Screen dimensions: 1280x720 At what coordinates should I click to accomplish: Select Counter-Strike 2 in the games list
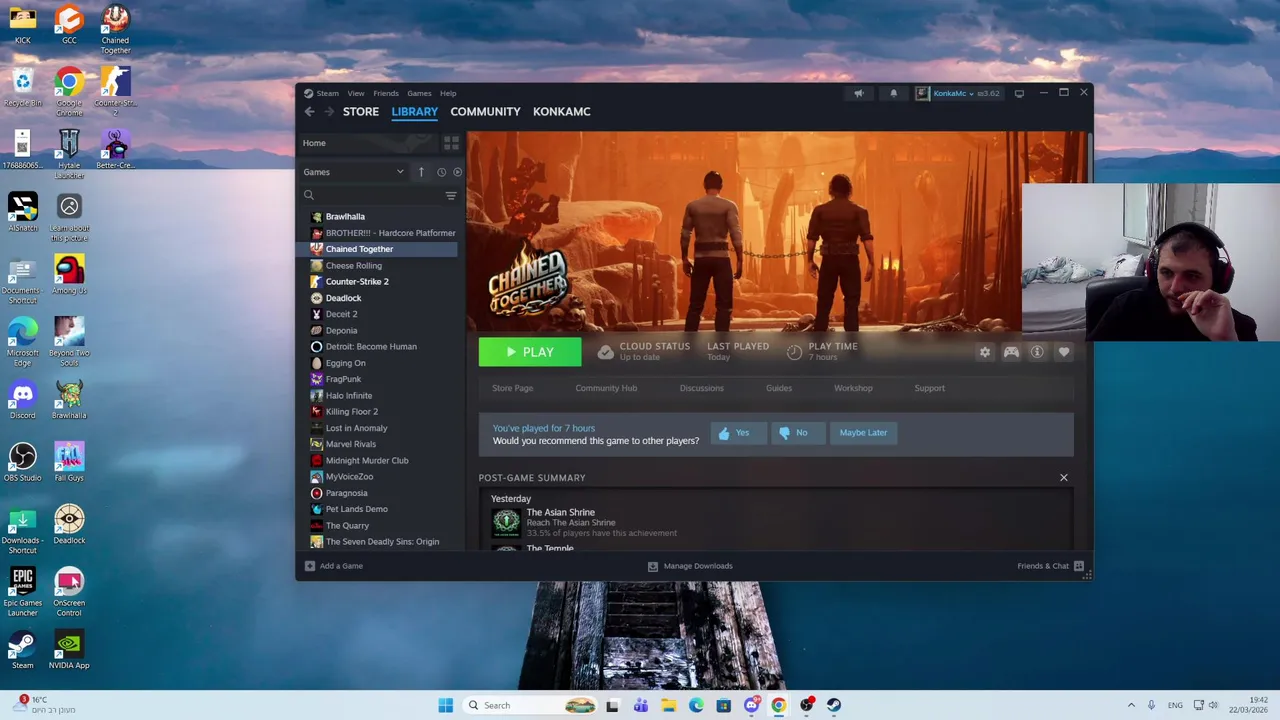coord(380,282)
